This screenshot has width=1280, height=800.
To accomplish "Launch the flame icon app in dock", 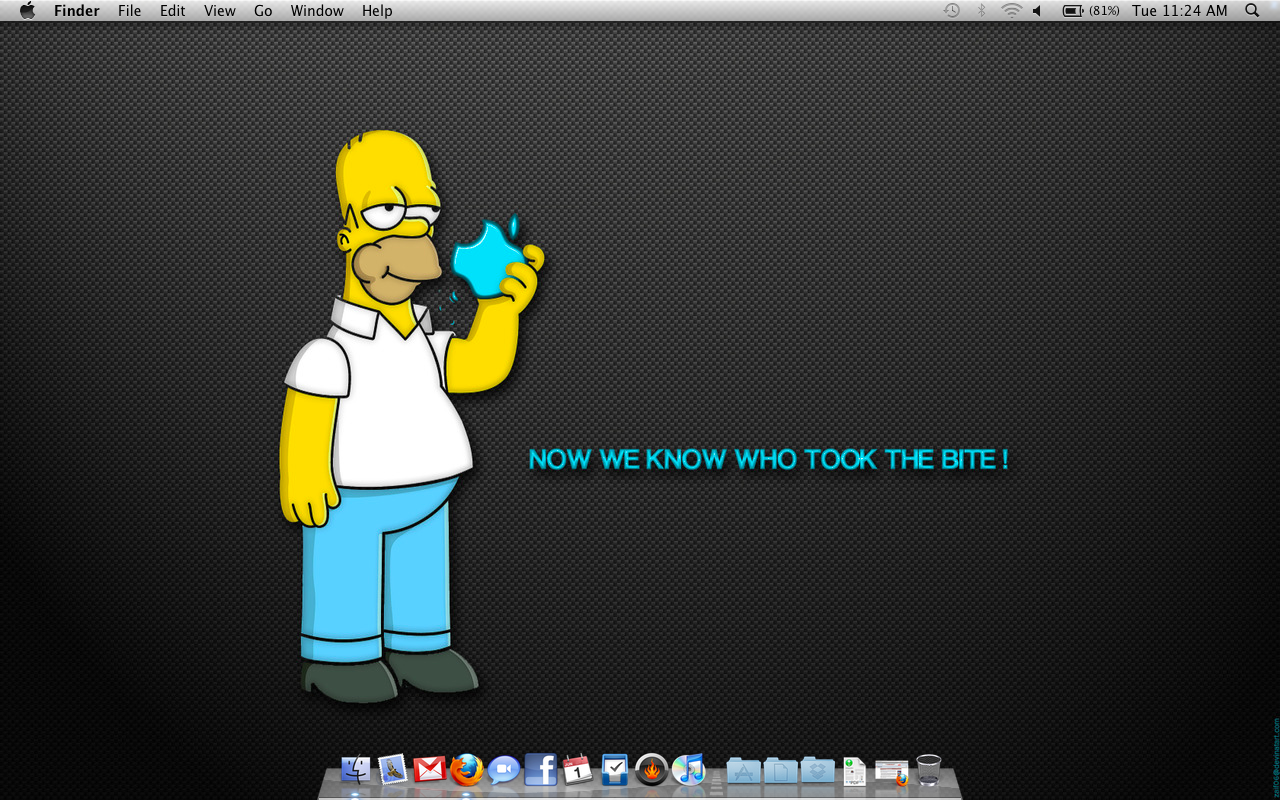I will (x=652, y=770).
